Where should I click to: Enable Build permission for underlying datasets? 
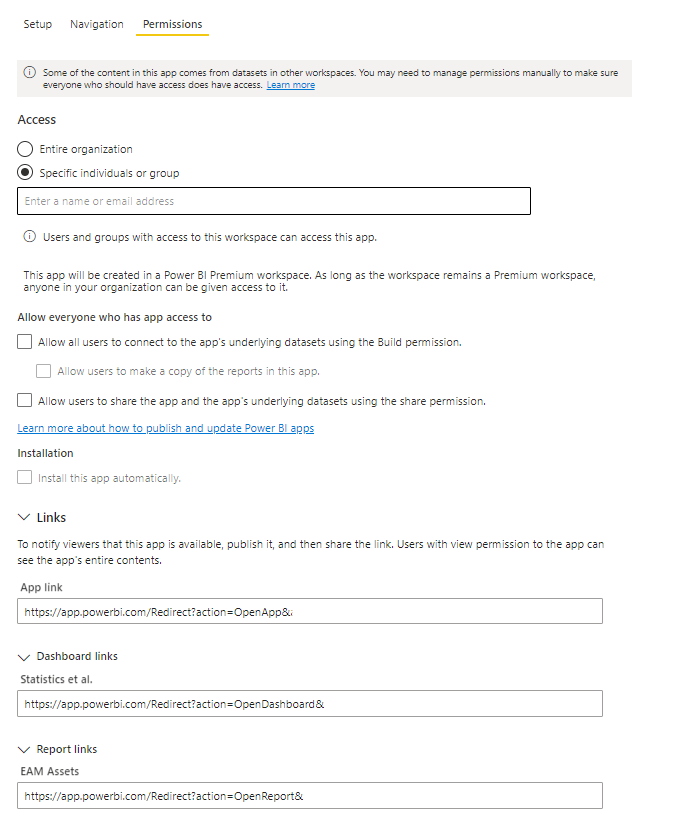(x=23, y=340)
